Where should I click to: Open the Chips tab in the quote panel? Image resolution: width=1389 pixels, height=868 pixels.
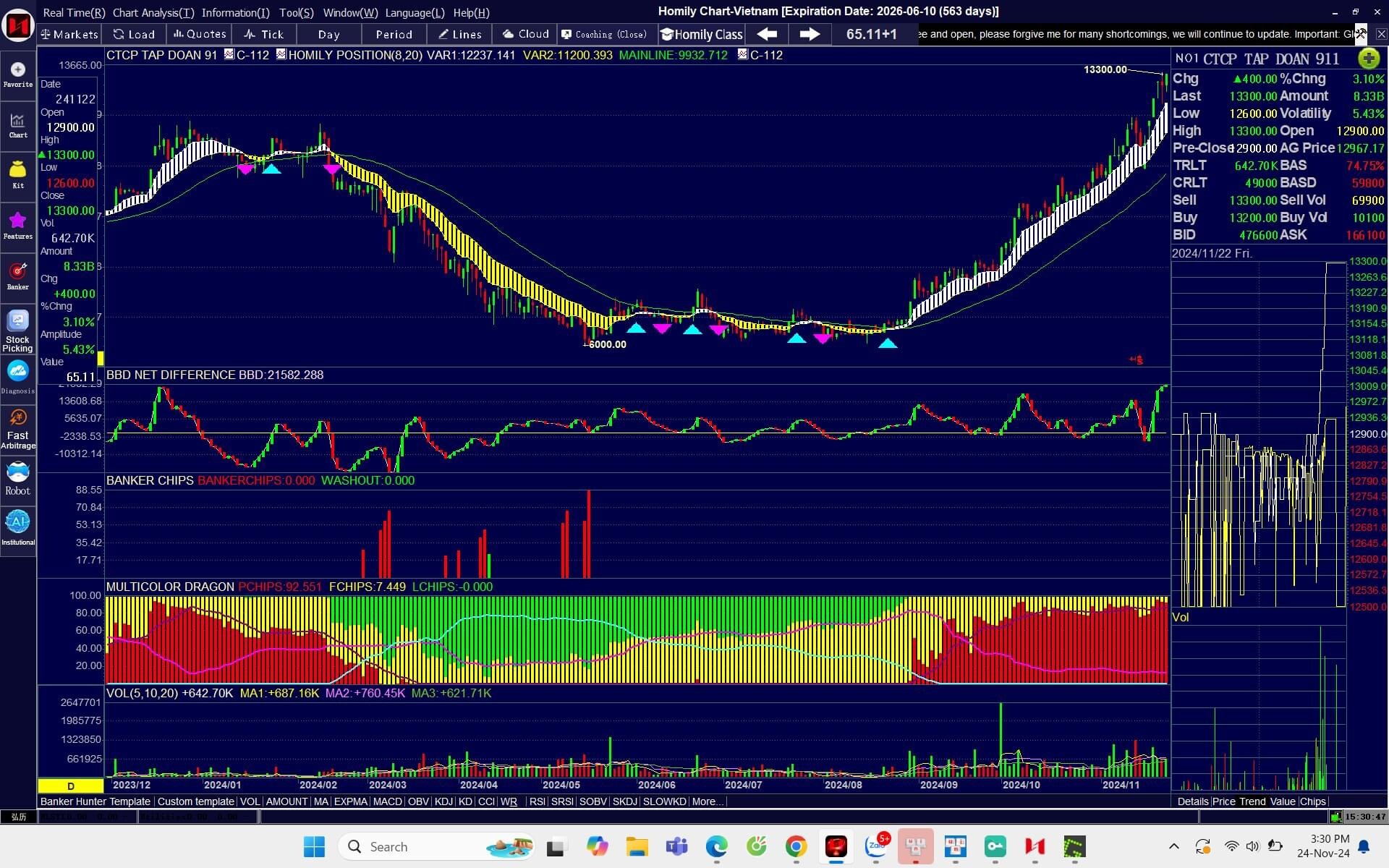(1312, 801)
